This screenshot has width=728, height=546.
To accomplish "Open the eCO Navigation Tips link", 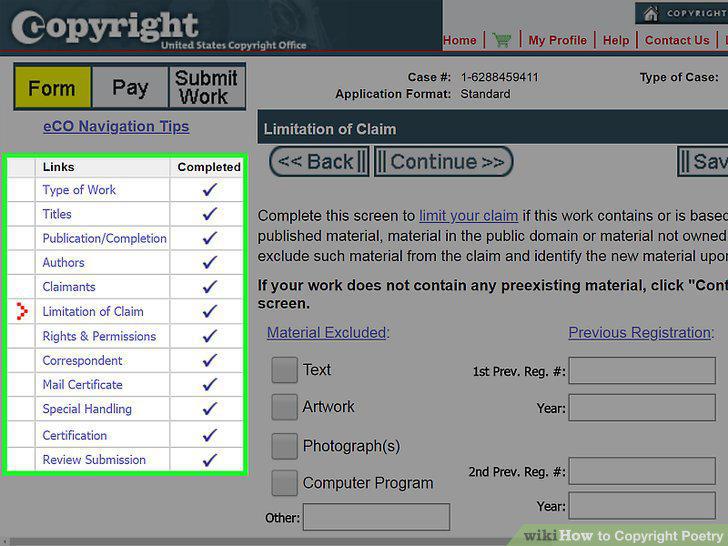I will point(116,126).
